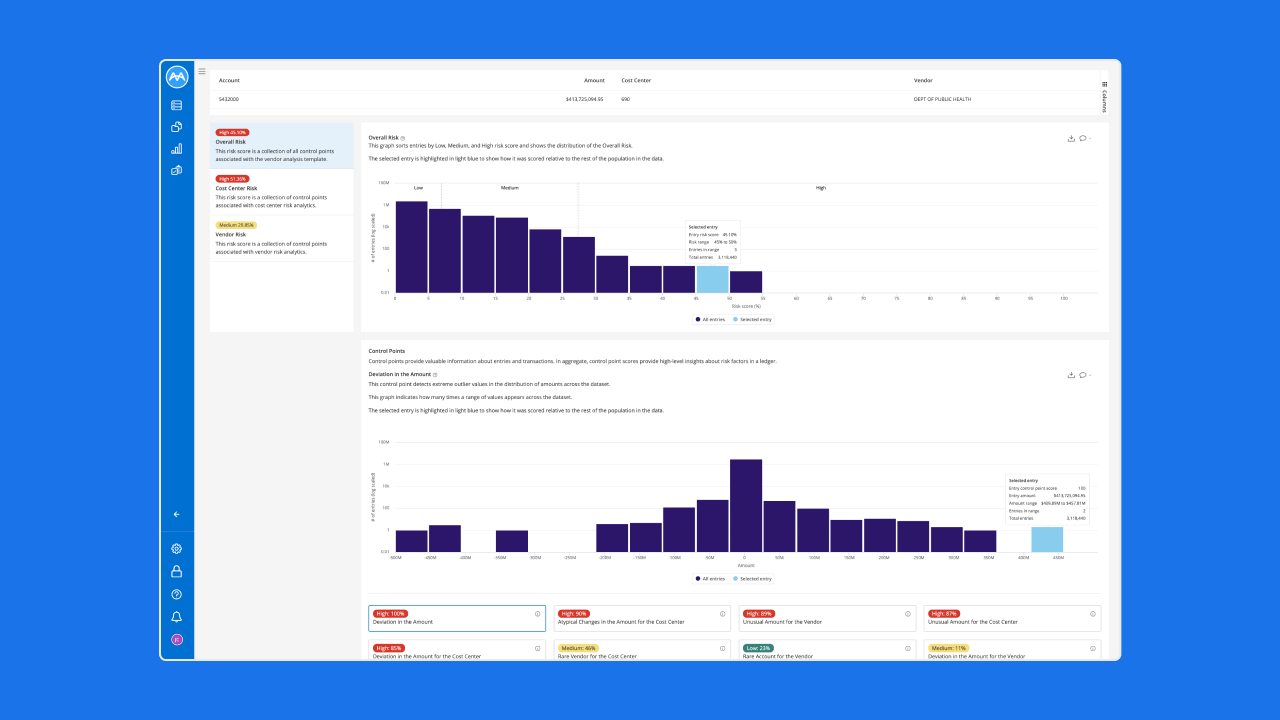This screenshot has width=1280, height=720.
Task: Click info icon on Deviation in the Amount card
Action: click(537, 614)
